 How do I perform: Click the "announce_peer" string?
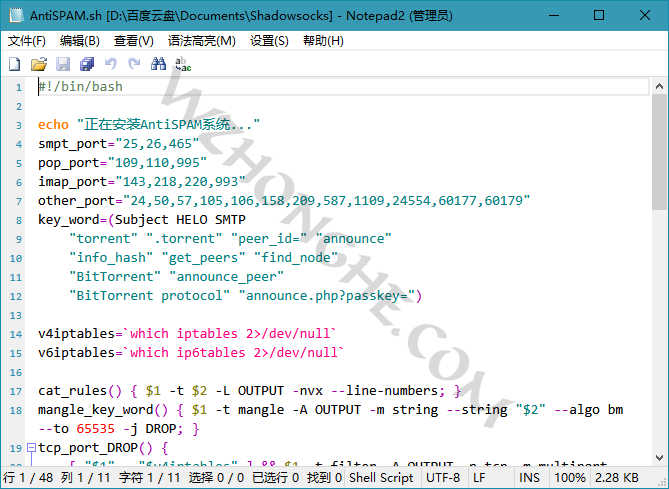[x=226, y=277]
